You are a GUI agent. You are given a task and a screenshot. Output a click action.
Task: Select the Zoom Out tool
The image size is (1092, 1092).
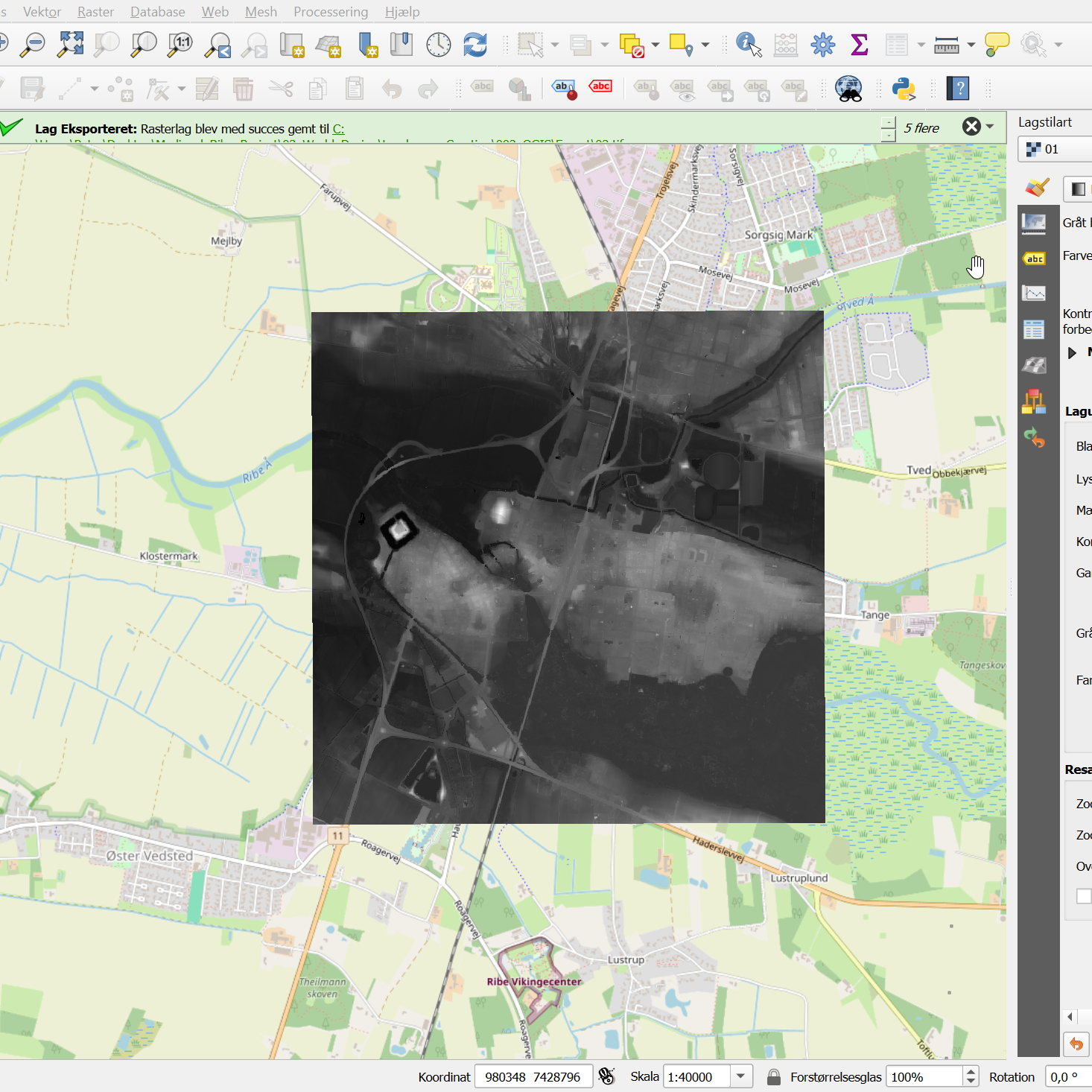coord(32,45)
